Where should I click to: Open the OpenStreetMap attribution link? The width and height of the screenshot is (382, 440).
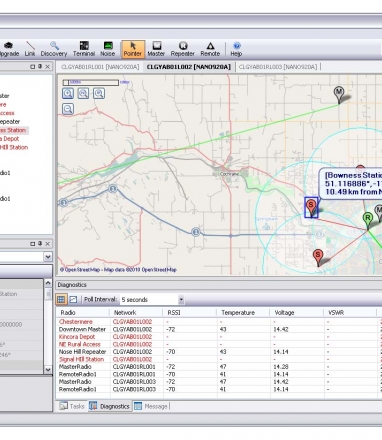118,270
